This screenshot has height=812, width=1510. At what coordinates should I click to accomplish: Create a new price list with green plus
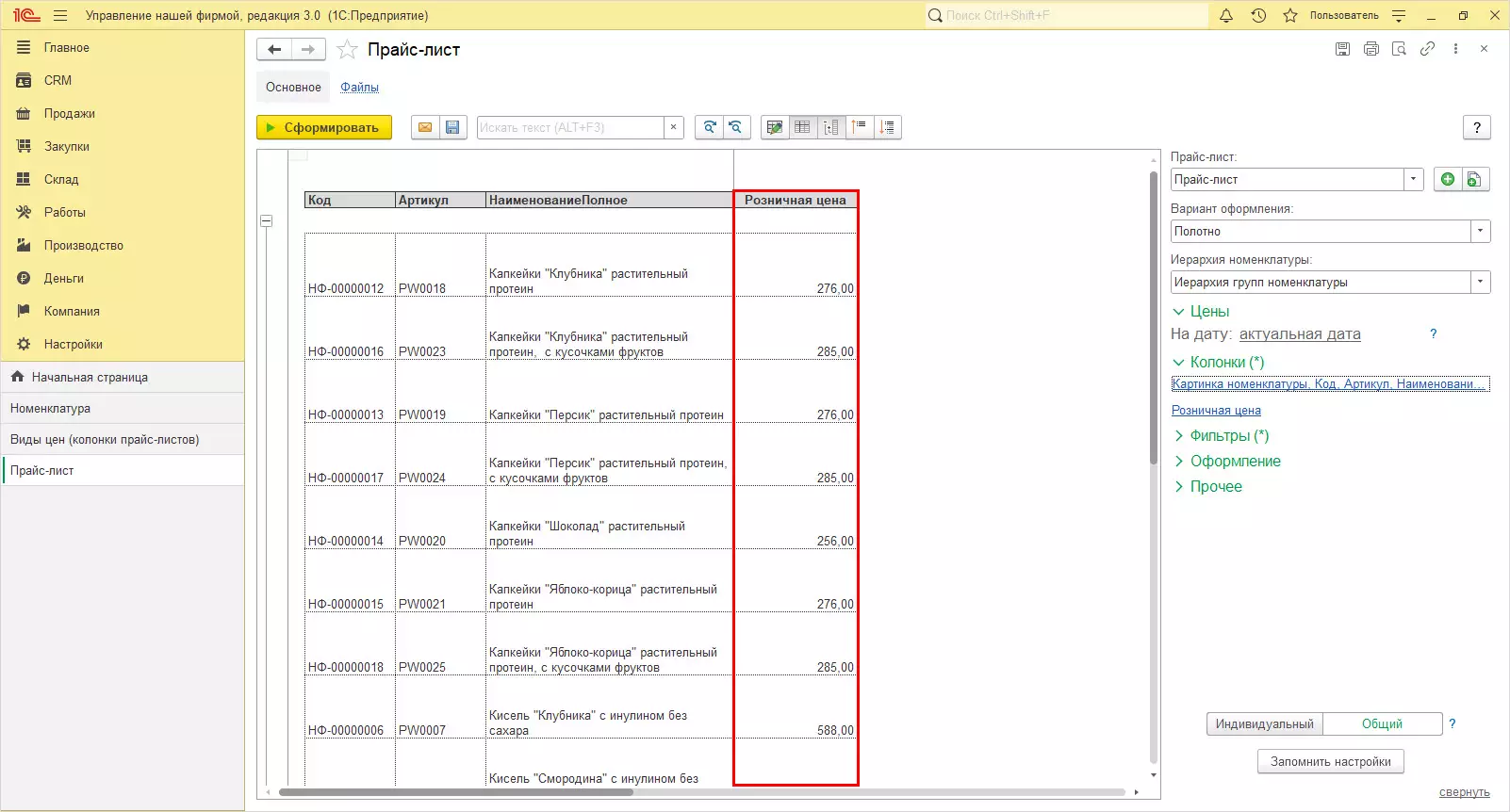1448,179
